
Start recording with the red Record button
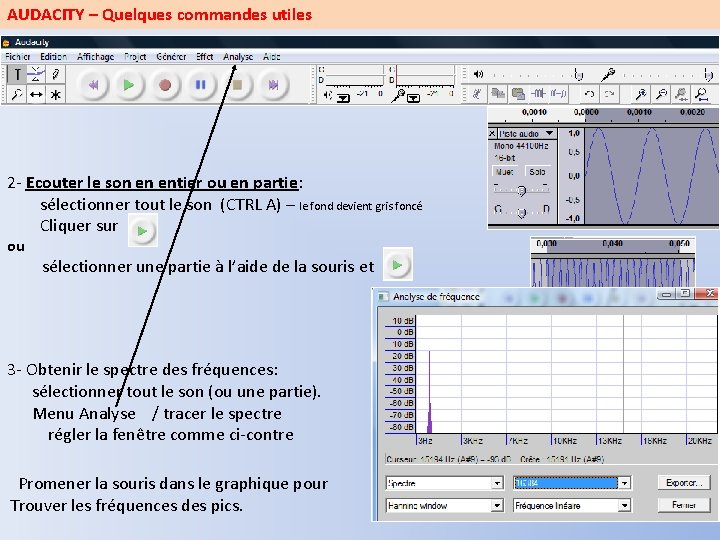165,85
